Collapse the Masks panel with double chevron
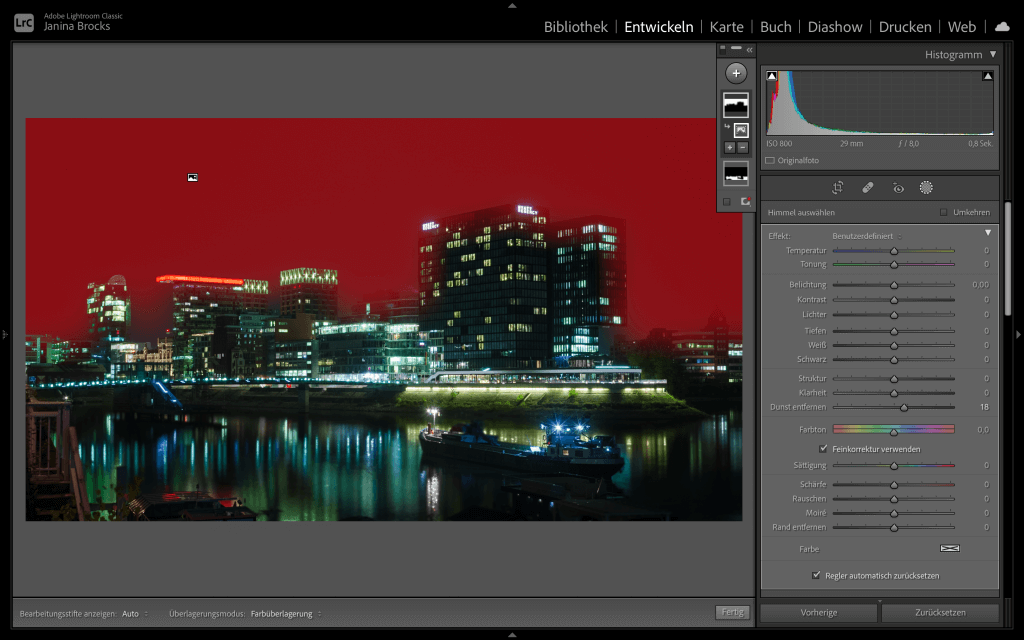The height and width of the screenshot is (640, 1024). coord(750,50)
